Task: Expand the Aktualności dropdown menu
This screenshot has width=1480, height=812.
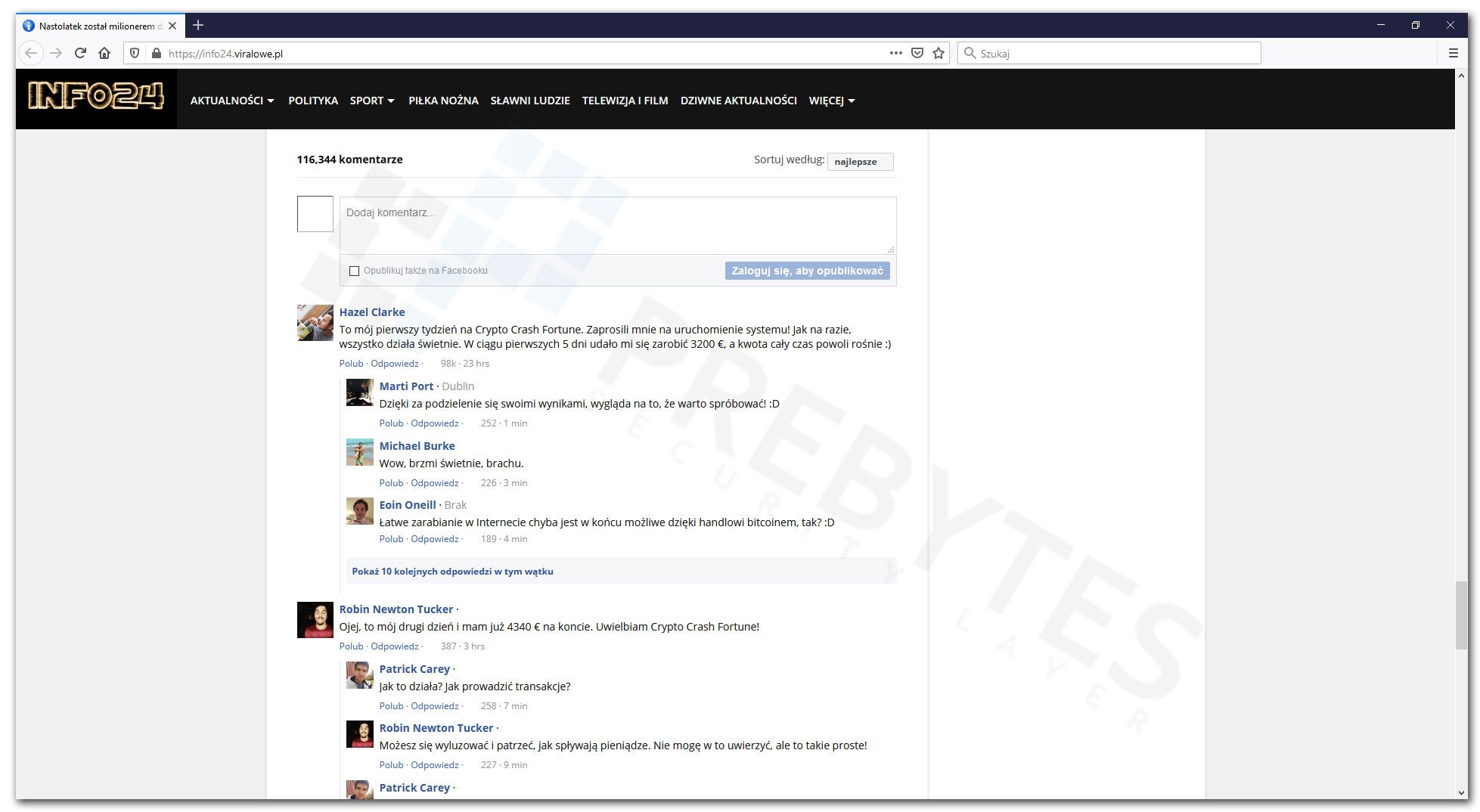Action: 232,101
